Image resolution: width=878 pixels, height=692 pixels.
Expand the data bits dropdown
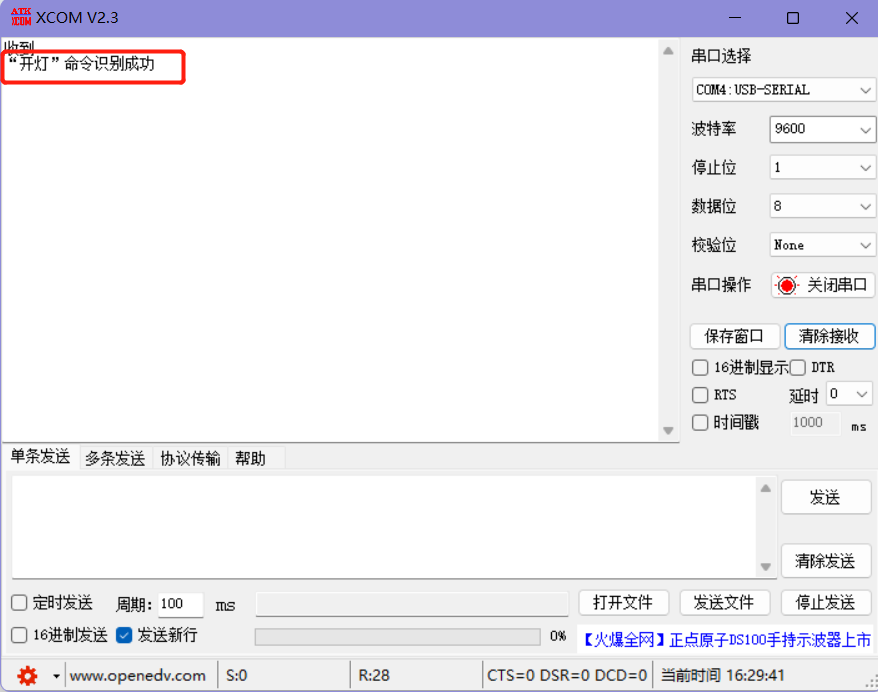pos(823,206)
